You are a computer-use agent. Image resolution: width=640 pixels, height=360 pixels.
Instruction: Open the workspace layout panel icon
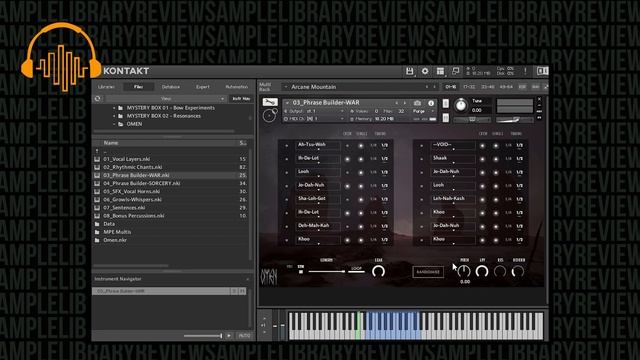tap(440, 71)
